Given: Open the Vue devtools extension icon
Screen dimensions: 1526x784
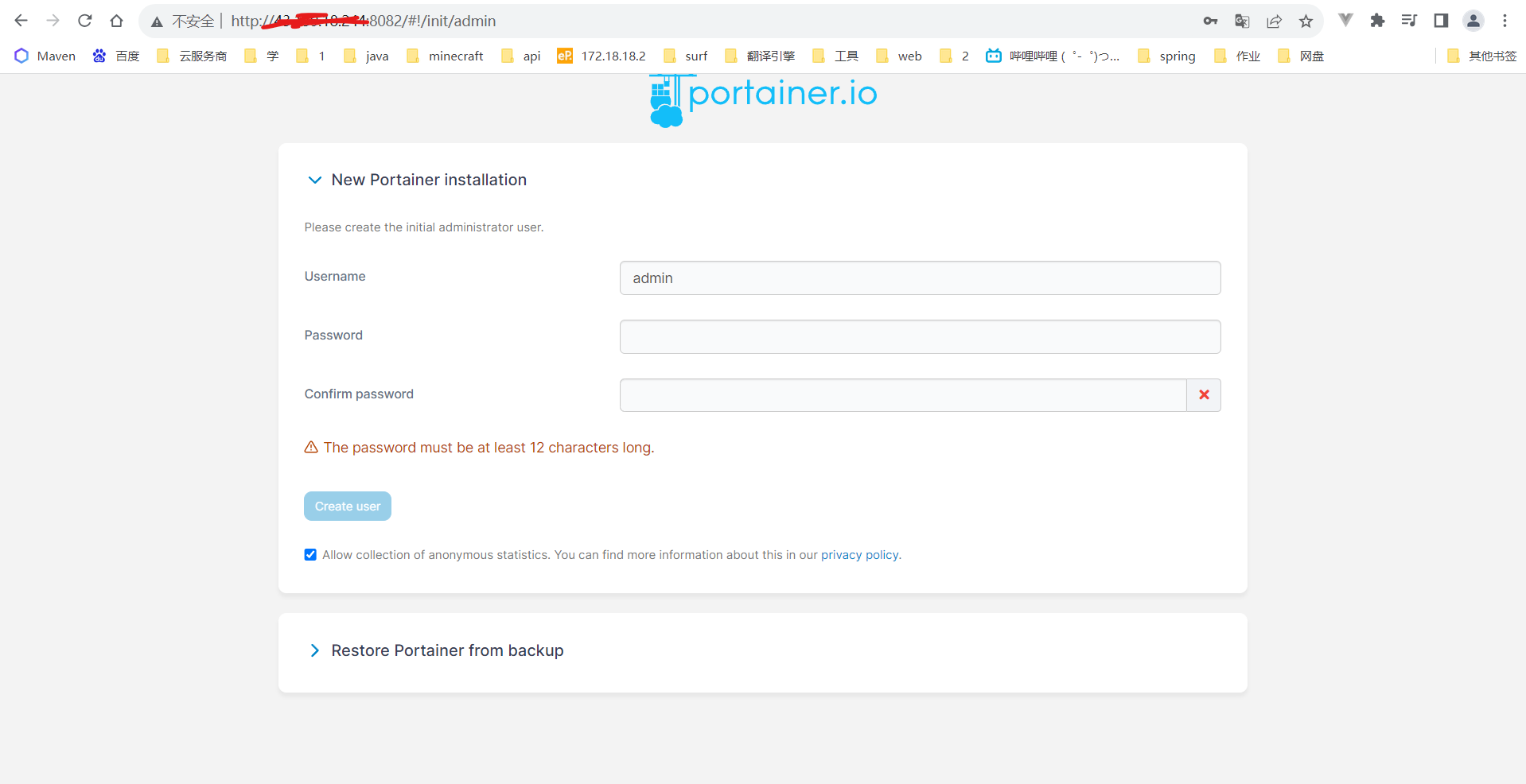Looking at the screenshot, I should pos(1345,21).
